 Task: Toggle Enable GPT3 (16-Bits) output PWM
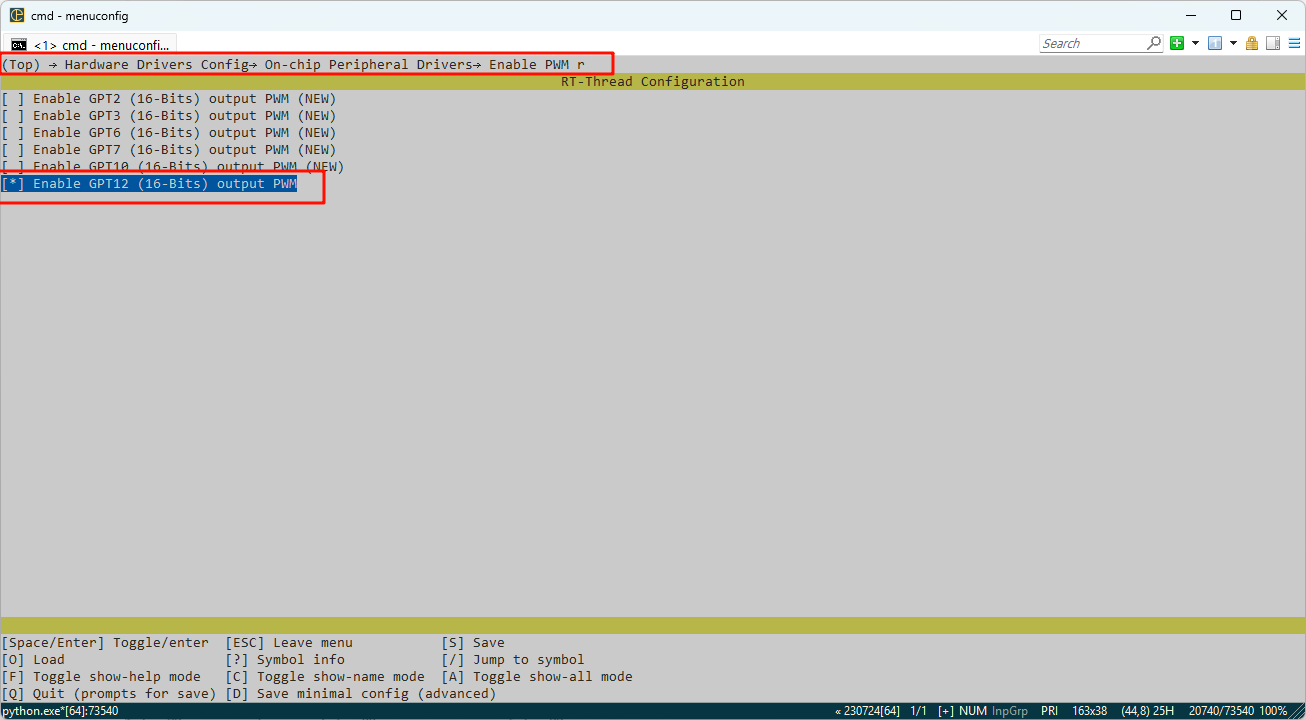[x=168, y=116]
